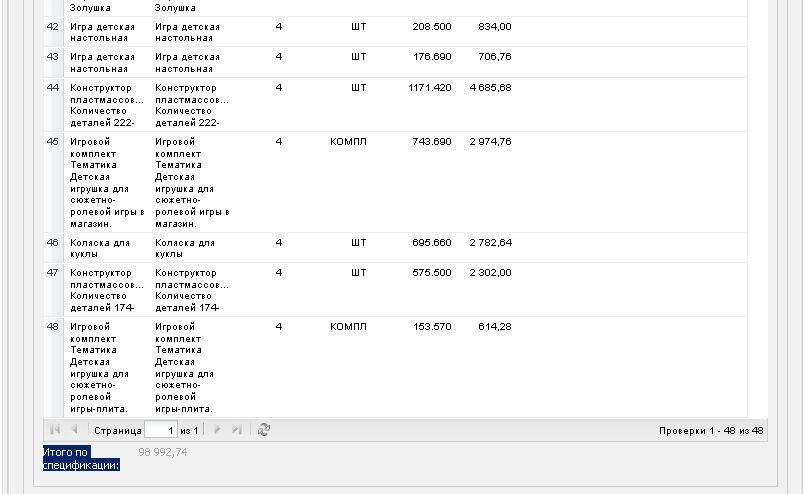Click price value 1171.420
This screenshot has height=494, width=803.
(x=430, y=88)
